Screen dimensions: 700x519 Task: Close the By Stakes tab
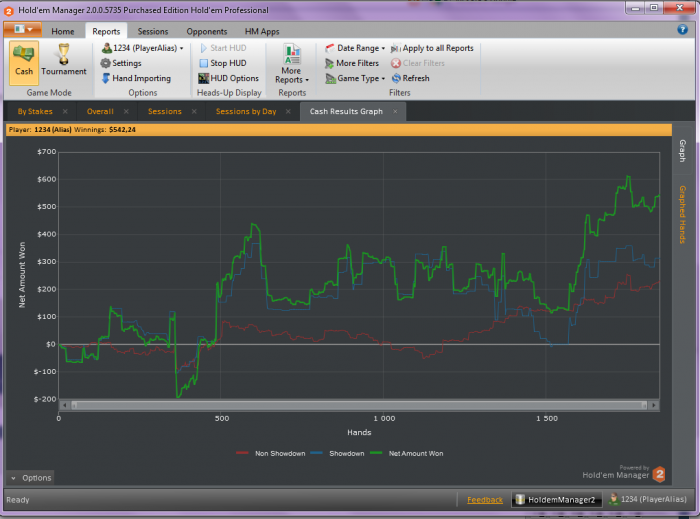coord(65,112)
